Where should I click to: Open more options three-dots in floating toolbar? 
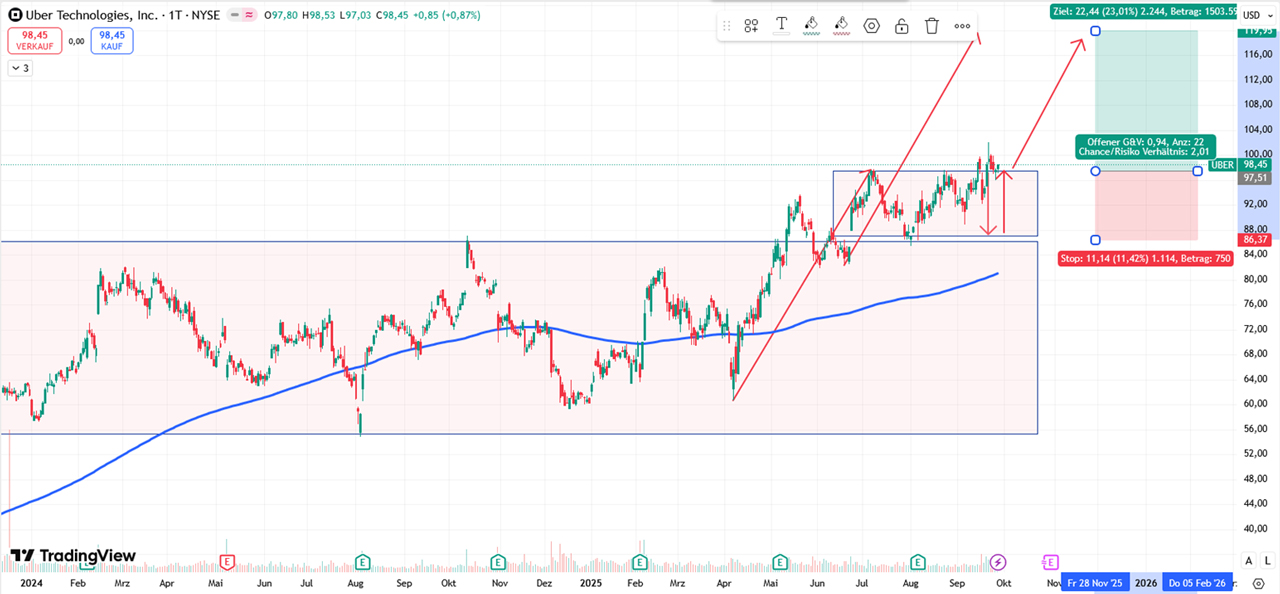(x=962, y=26)
